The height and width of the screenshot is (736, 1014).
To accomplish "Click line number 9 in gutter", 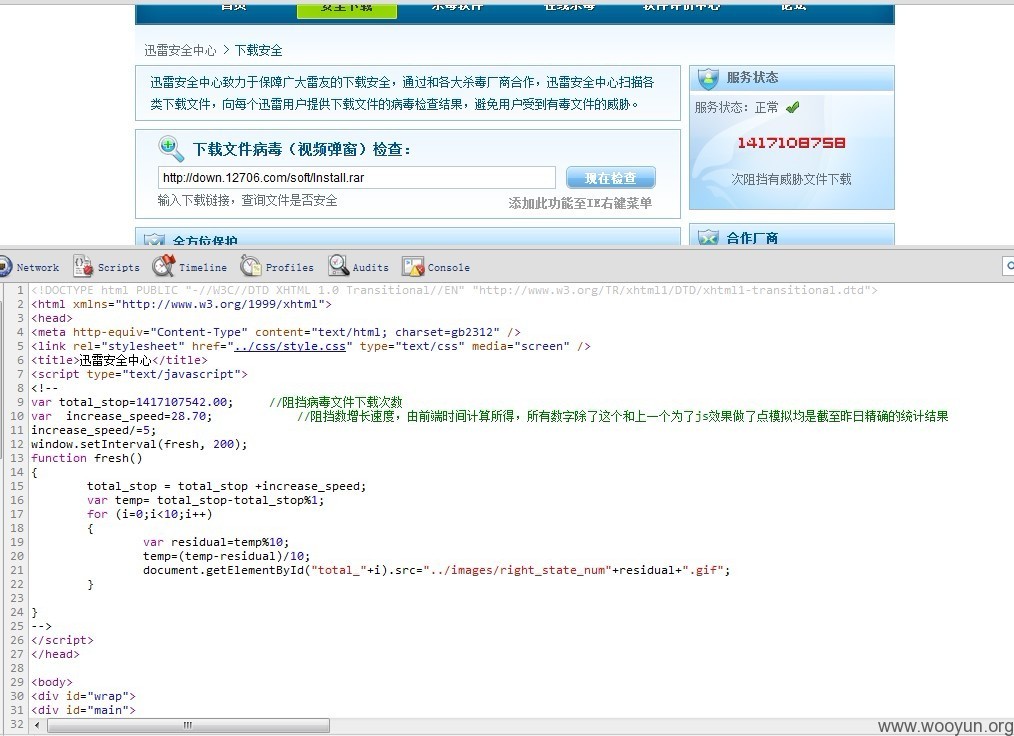I will 20,402.
